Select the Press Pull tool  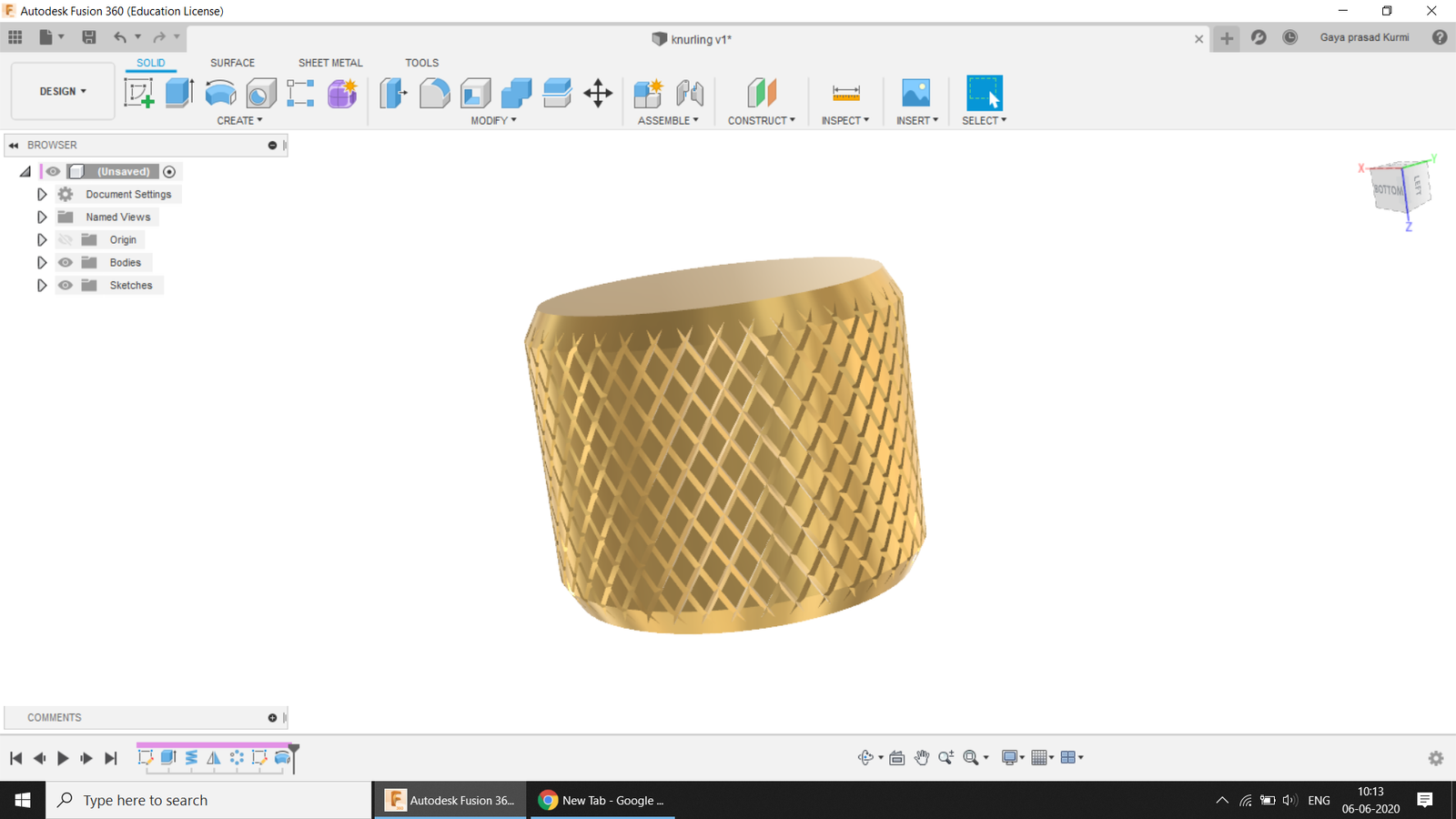click(393, 93)
